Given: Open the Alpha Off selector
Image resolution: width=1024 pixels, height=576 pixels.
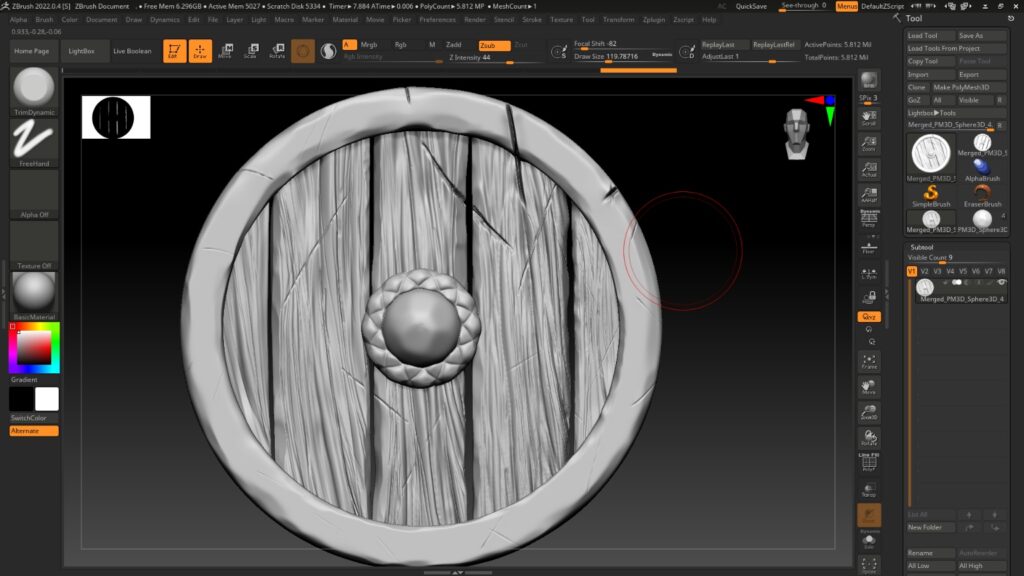Looking at the screenshot, I should 34,196.
